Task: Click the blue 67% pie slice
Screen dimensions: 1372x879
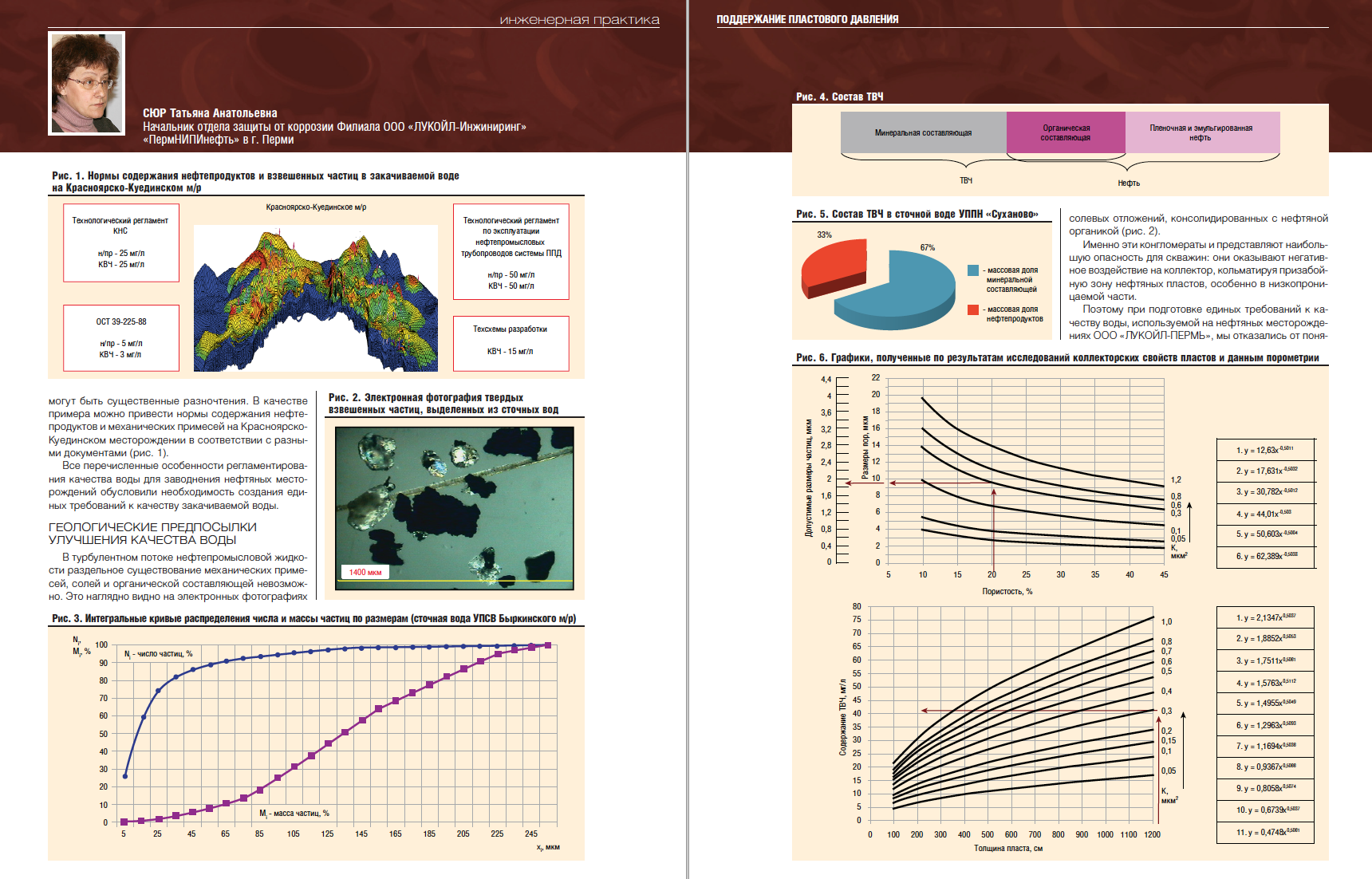Action: (x=895, y=291)
